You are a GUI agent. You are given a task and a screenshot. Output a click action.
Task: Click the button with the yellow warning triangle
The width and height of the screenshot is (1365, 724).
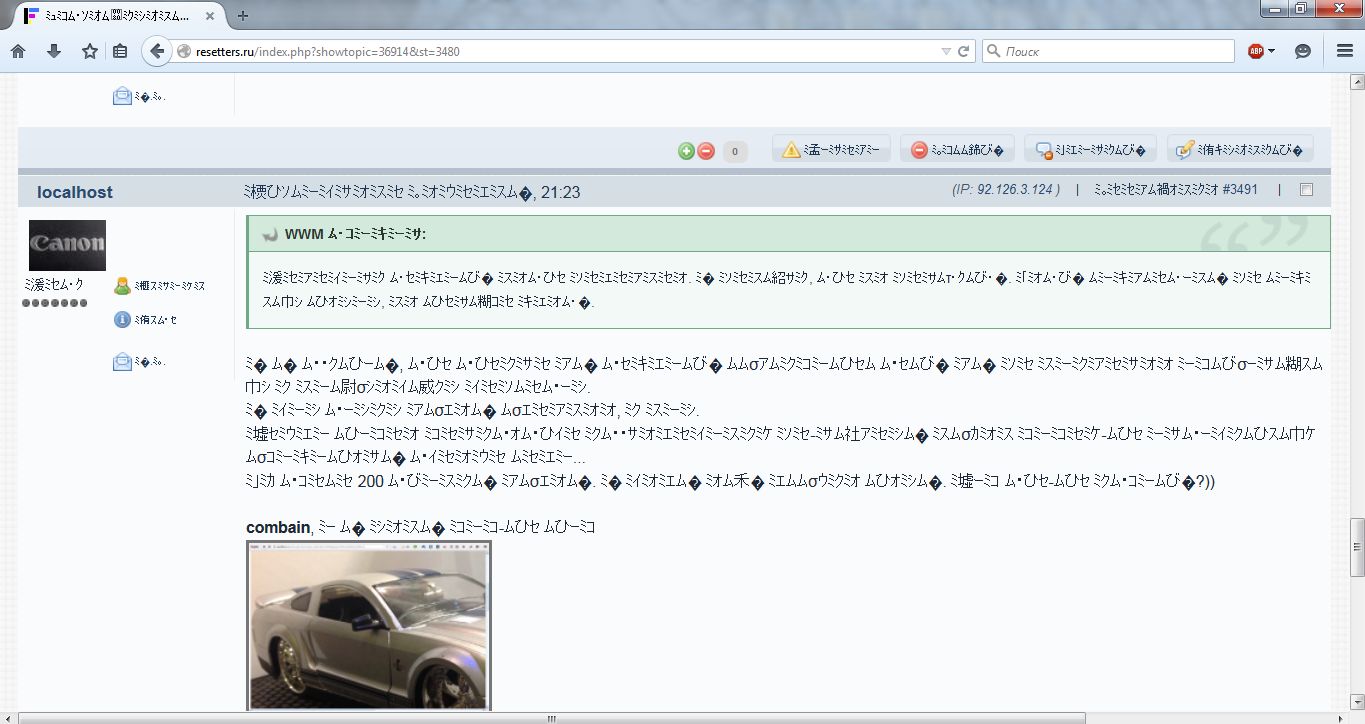(x=831, y=150)
